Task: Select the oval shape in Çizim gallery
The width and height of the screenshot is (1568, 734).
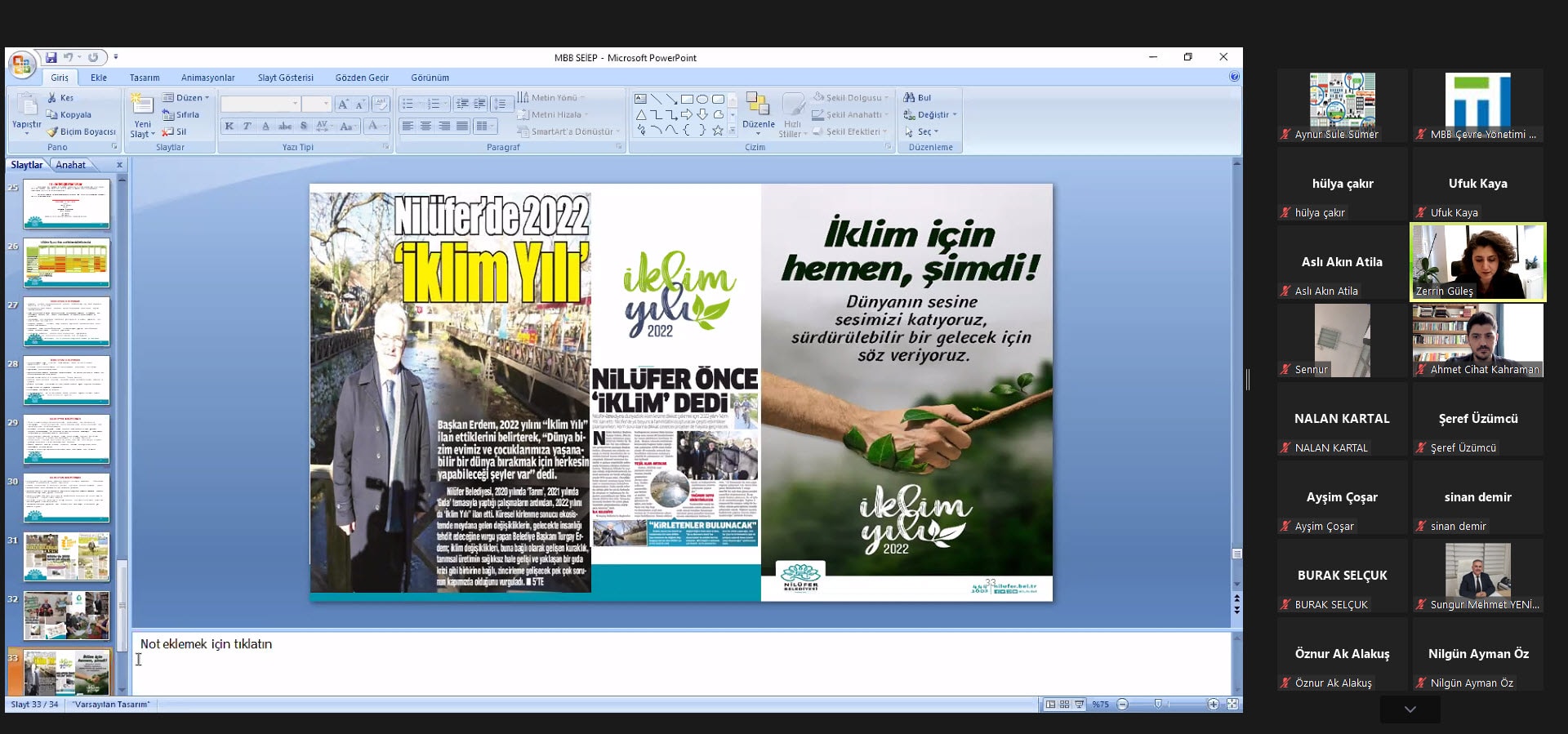Action: (702, 99)
